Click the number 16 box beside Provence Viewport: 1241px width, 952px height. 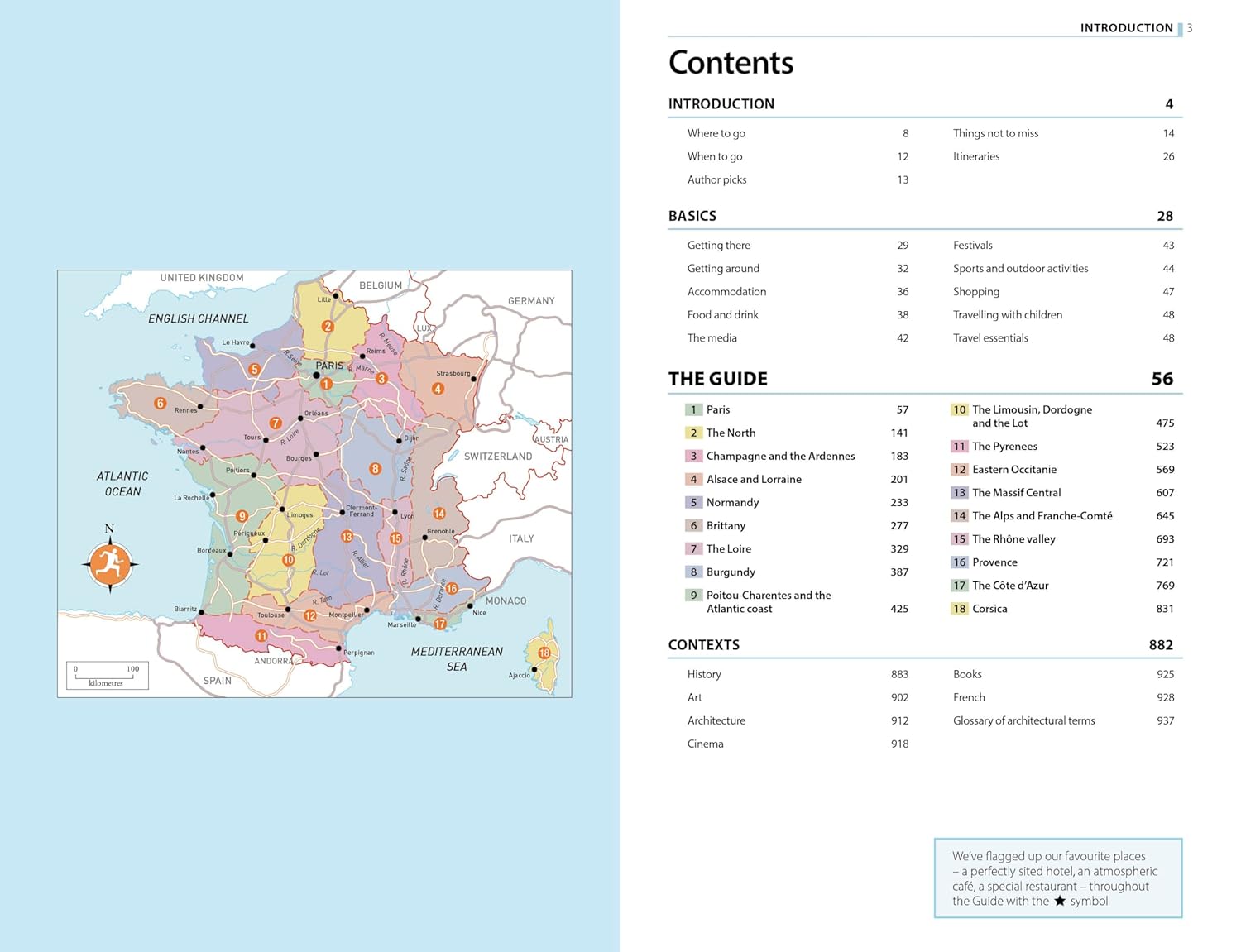point(959,562)
